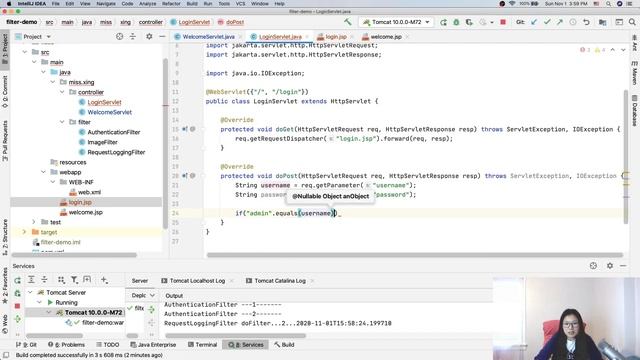Open Services panel settings with the gear icon
640x360 pixels.
[609, 266]
